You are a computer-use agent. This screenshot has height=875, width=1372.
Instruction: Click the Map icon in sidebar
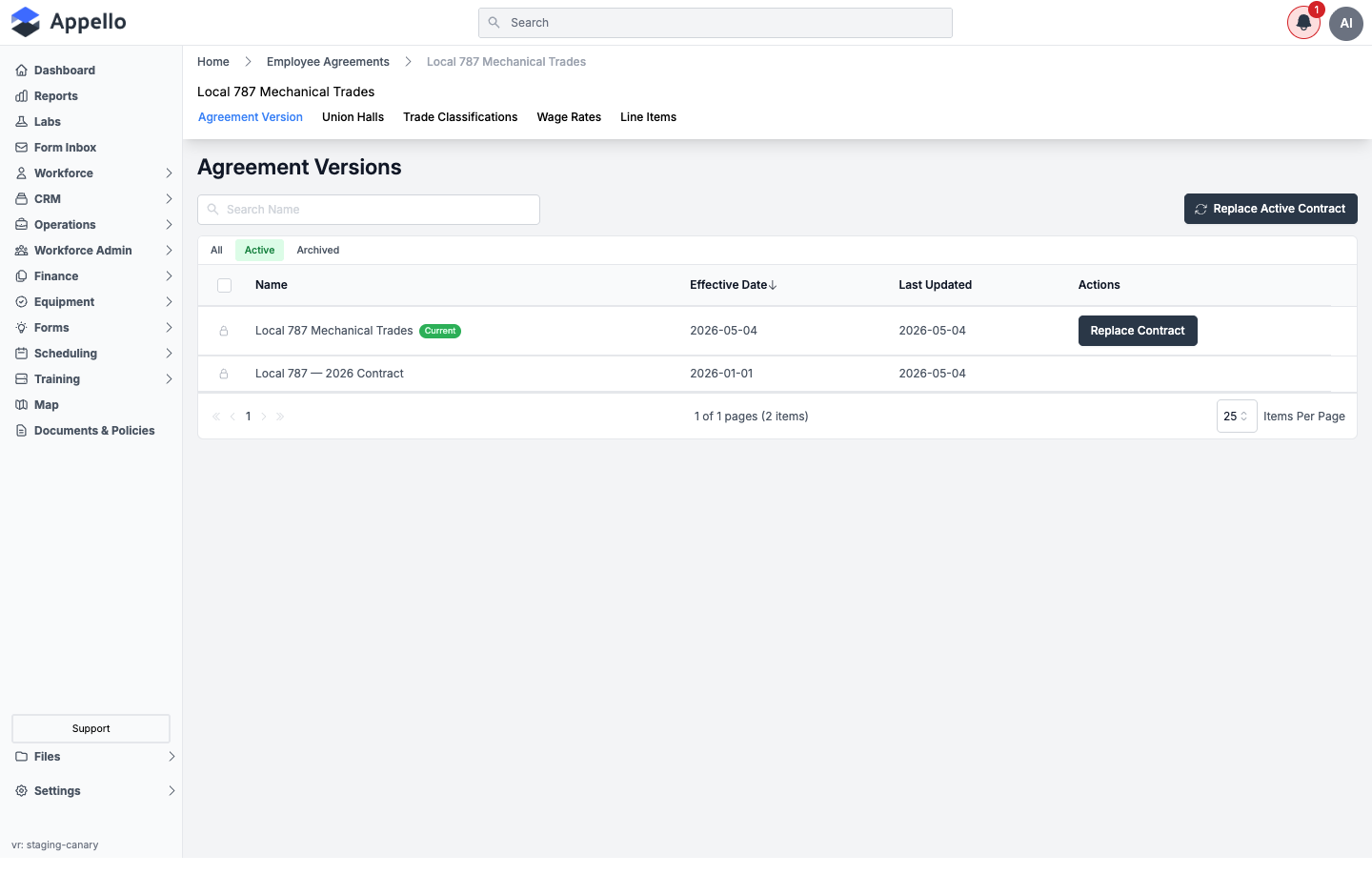[21, 405]
